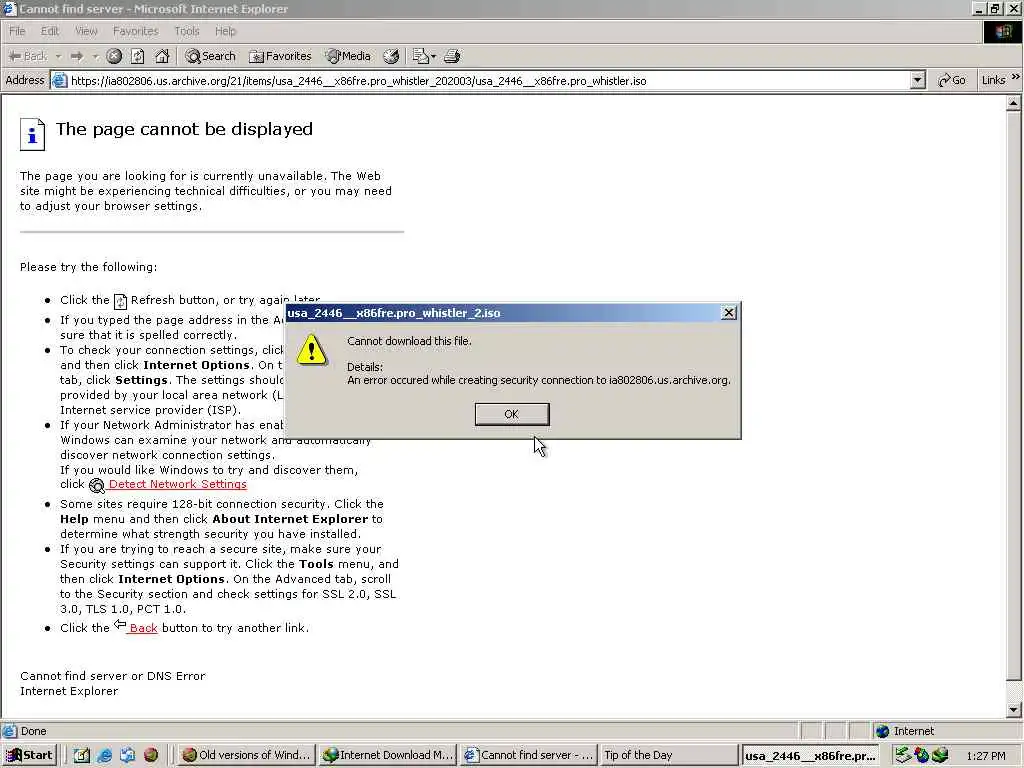Screen dimensions: 1024x768
Task: Open the Edit menu
Action: coord(50,31)
